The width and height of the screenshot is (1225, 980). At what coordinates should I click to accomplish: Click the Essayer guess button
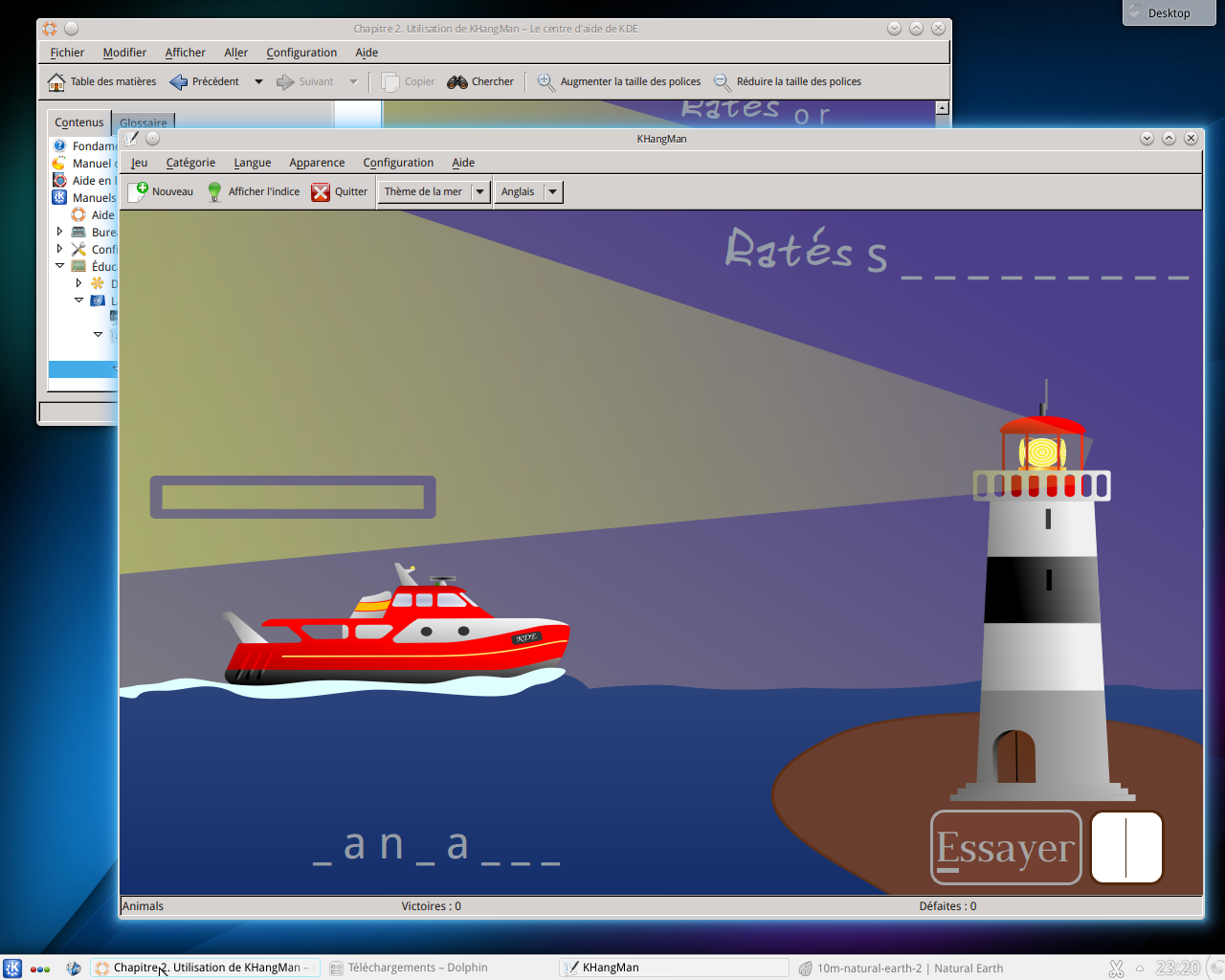point(1006,848)
